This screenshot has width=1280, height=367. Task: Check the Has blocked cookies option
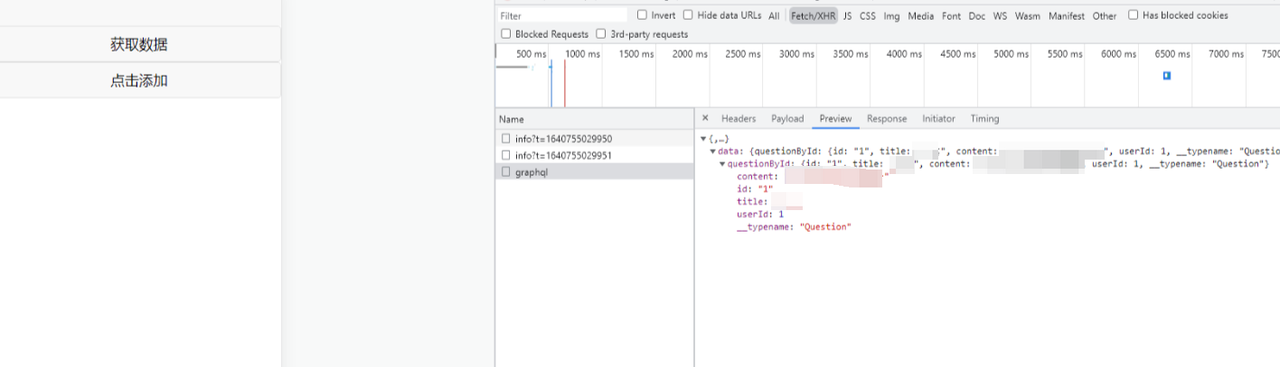[x=1133, y=15]
